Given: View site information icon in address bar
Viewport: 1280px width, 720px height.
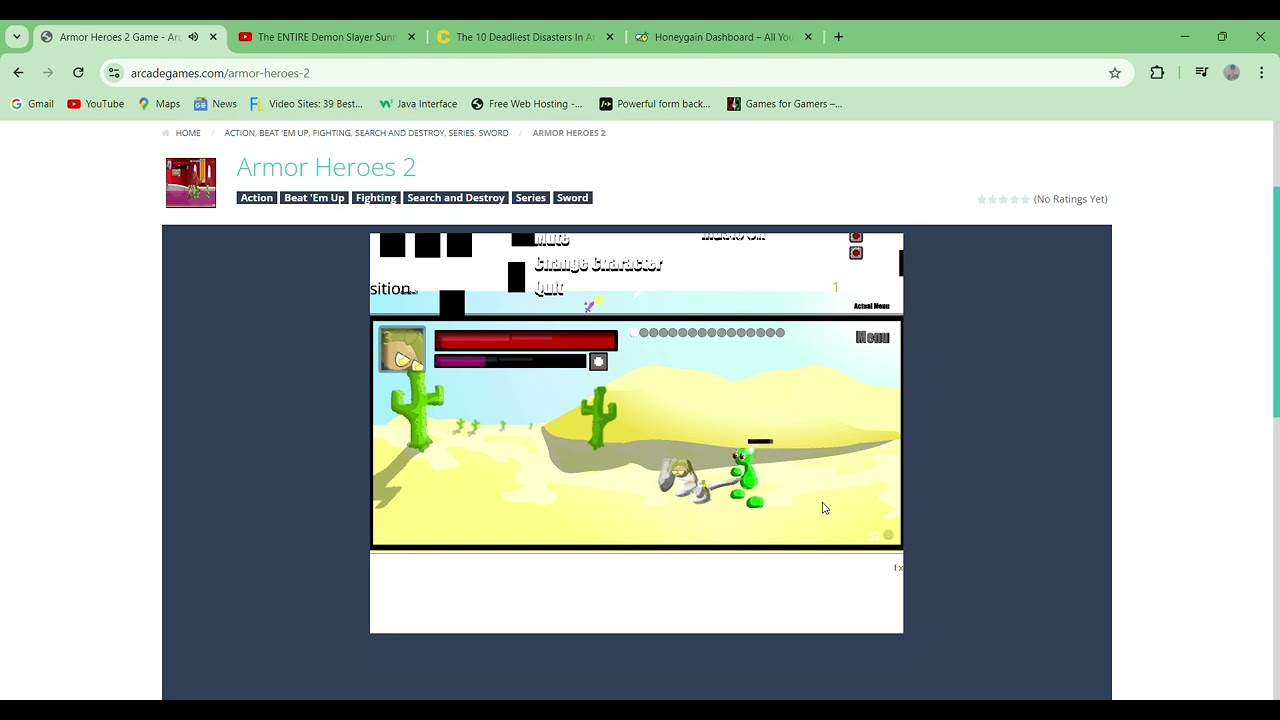Looking at the screenshot, I should tap(114, 73).
